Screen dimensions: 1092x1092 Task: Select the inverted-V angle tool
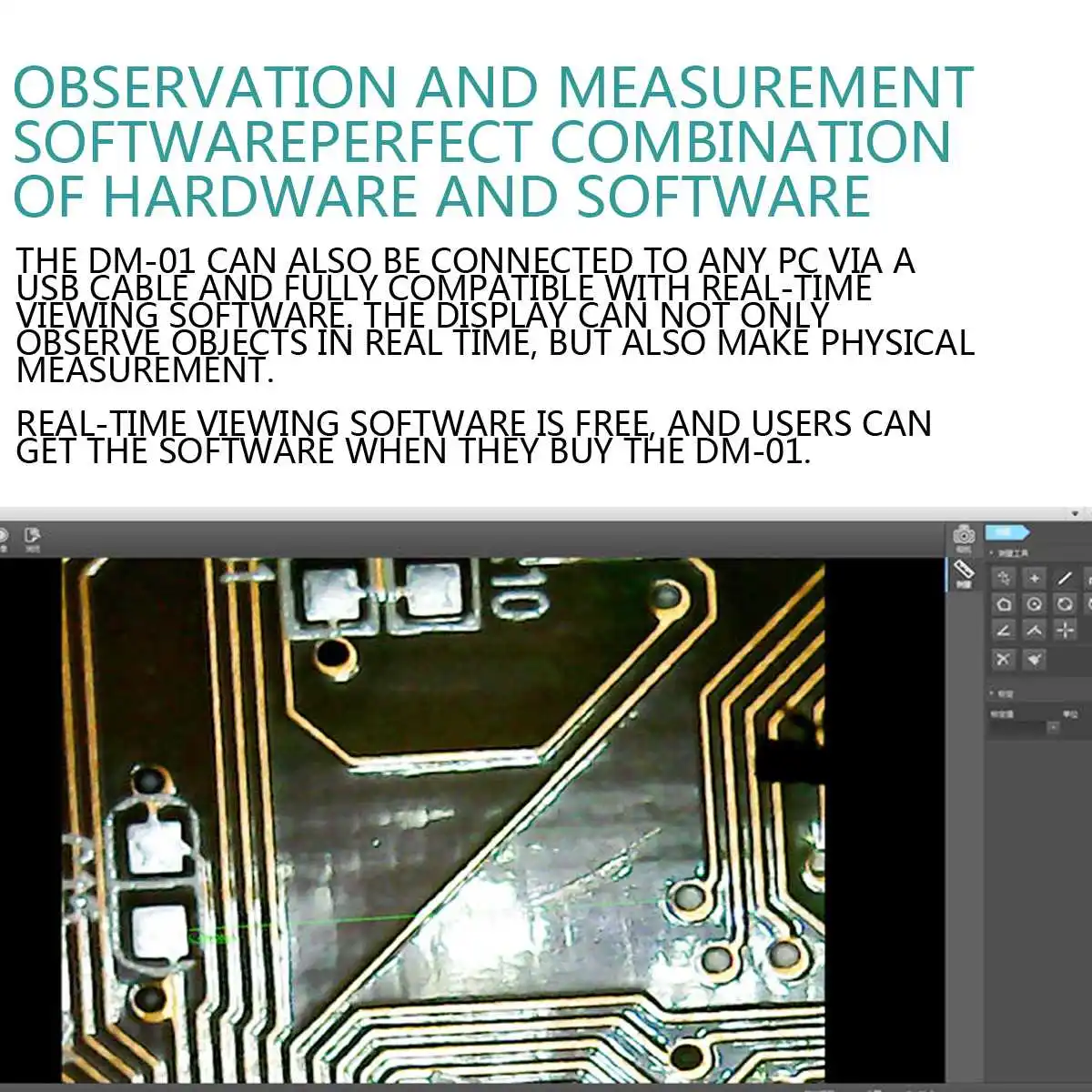pyautogui.click(x=1035, y=630)
